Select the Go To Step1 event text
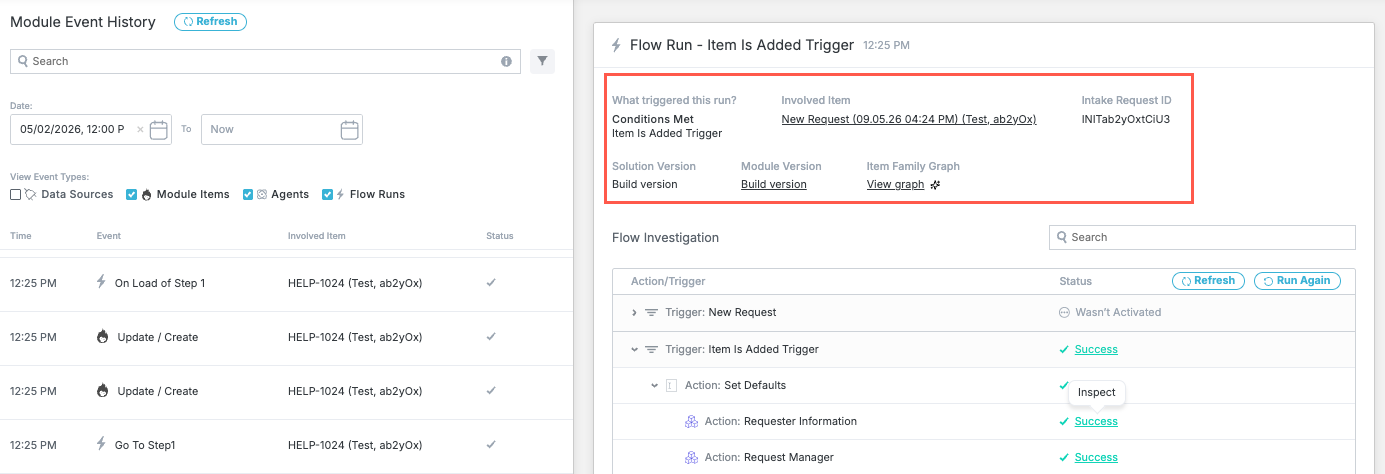The height and width of the screenshot is (474, 1385). click(x=145, y=445)
